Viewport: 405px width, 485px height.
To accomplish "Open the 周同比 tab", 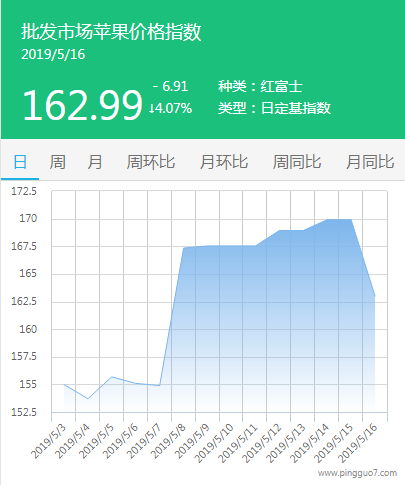I will click(297, 162).
